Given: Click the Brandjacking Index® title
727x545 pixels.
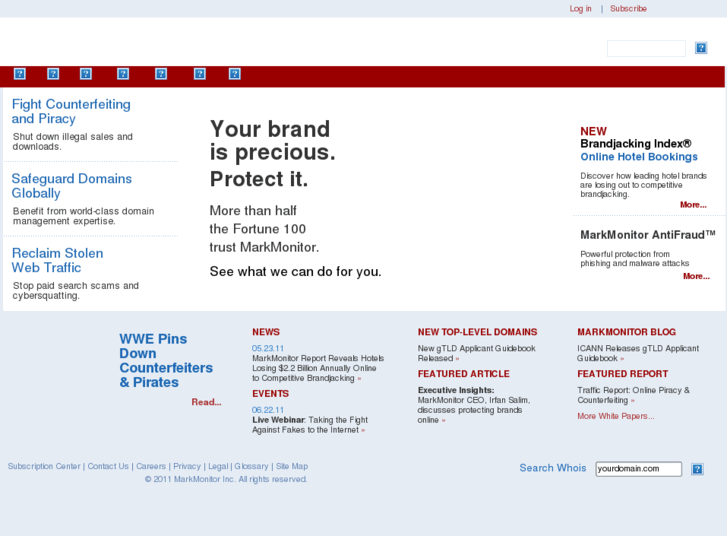Looking at the screenshot, I should 636,144.
